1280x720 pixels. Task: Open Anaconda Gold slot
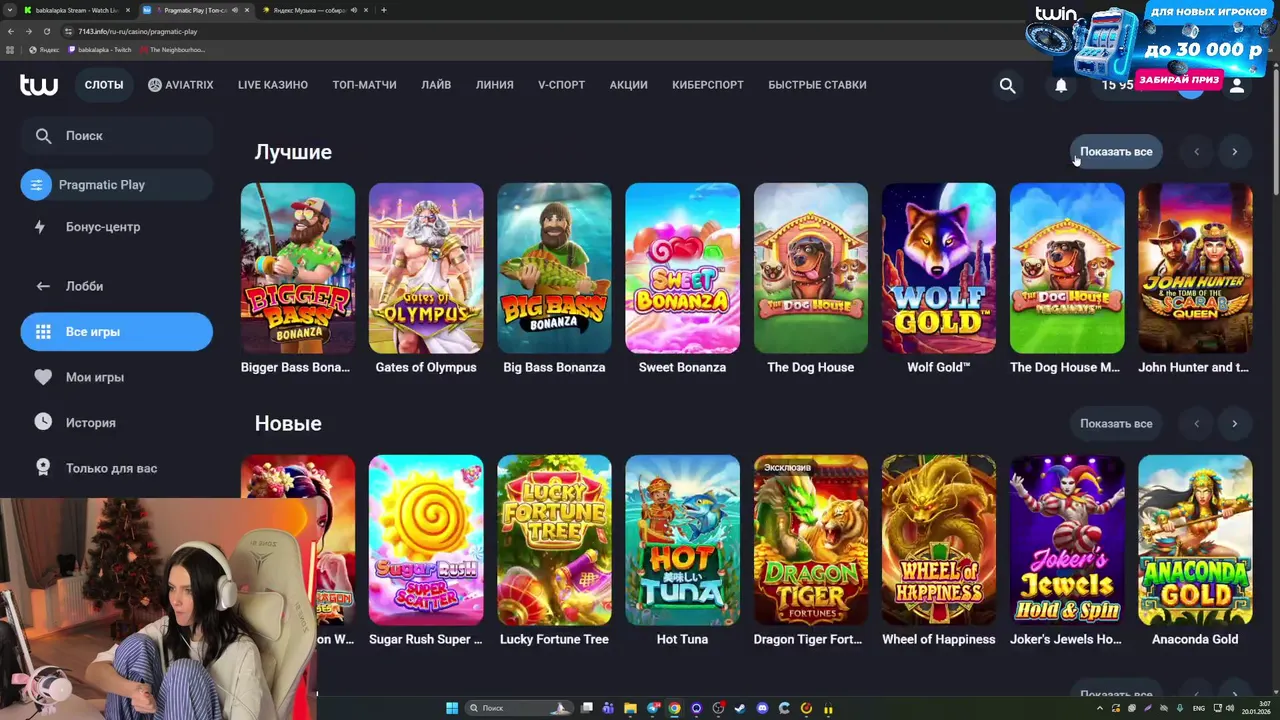[x=1195, y=540]
